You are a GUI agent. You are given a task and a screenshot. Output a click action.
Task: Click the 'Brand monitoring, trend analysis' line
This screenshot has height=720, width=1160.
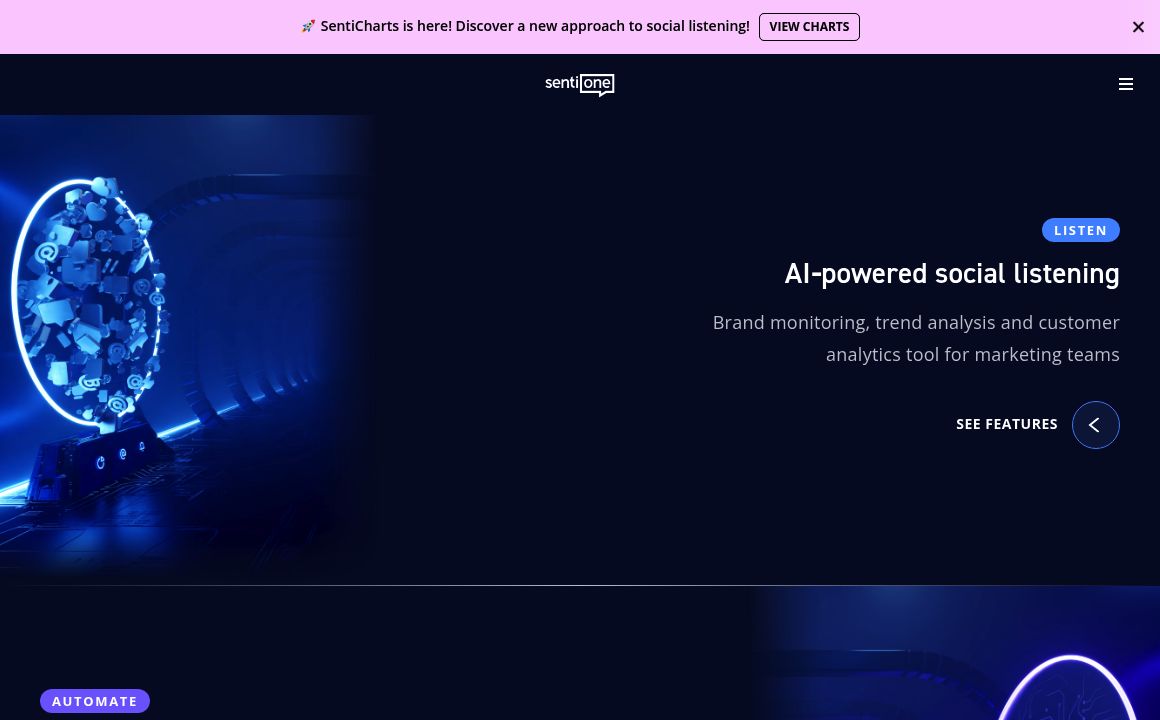click(x=915, y=322)
